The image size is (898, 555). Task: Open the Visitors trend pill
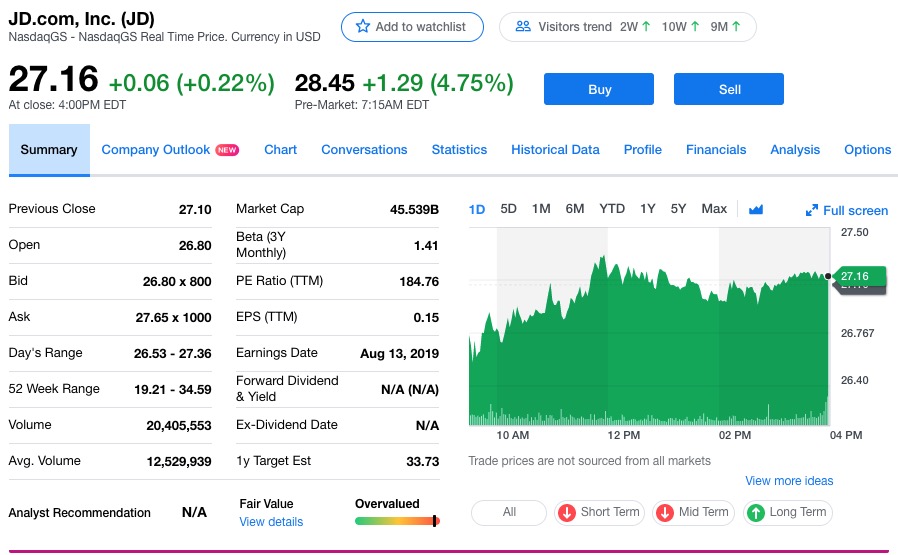(x=628, y=27)
